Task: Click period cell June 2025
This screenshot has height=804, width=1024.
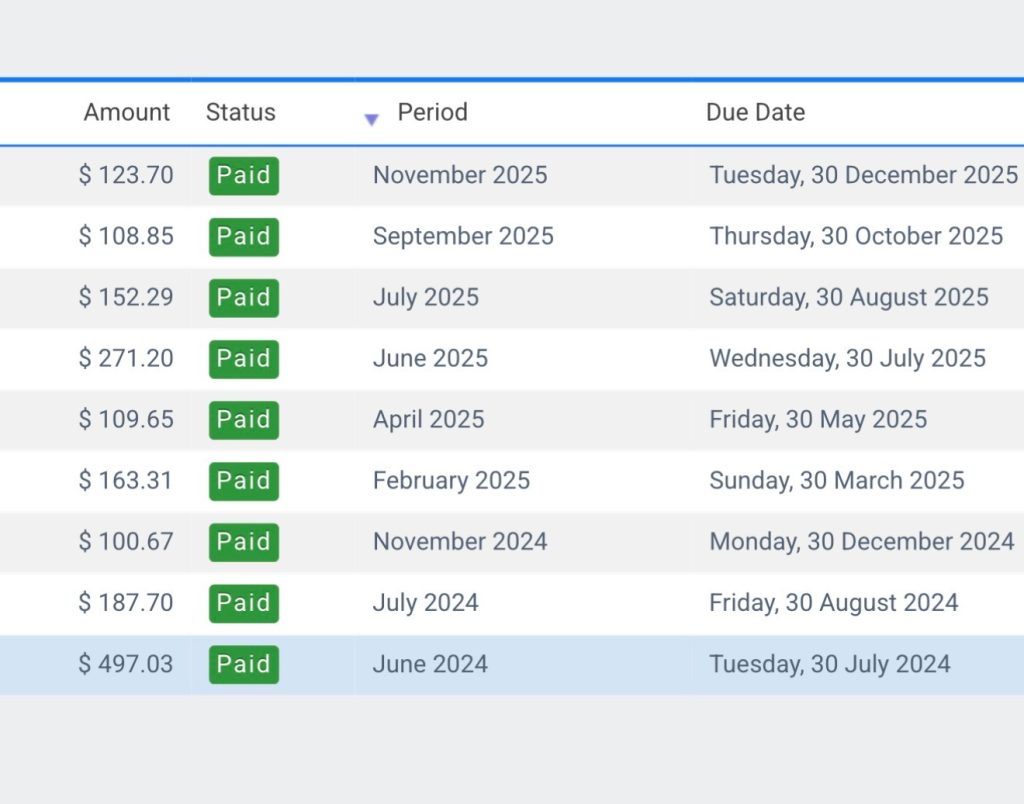Action: (430, 359)
